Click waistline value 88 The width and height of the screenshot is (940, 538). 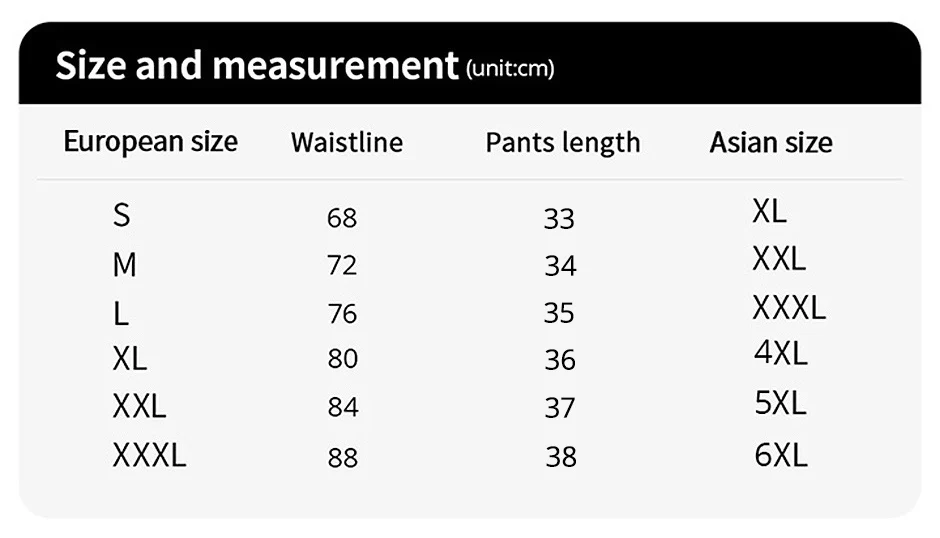pyautogui.click(x=342, y=458)
